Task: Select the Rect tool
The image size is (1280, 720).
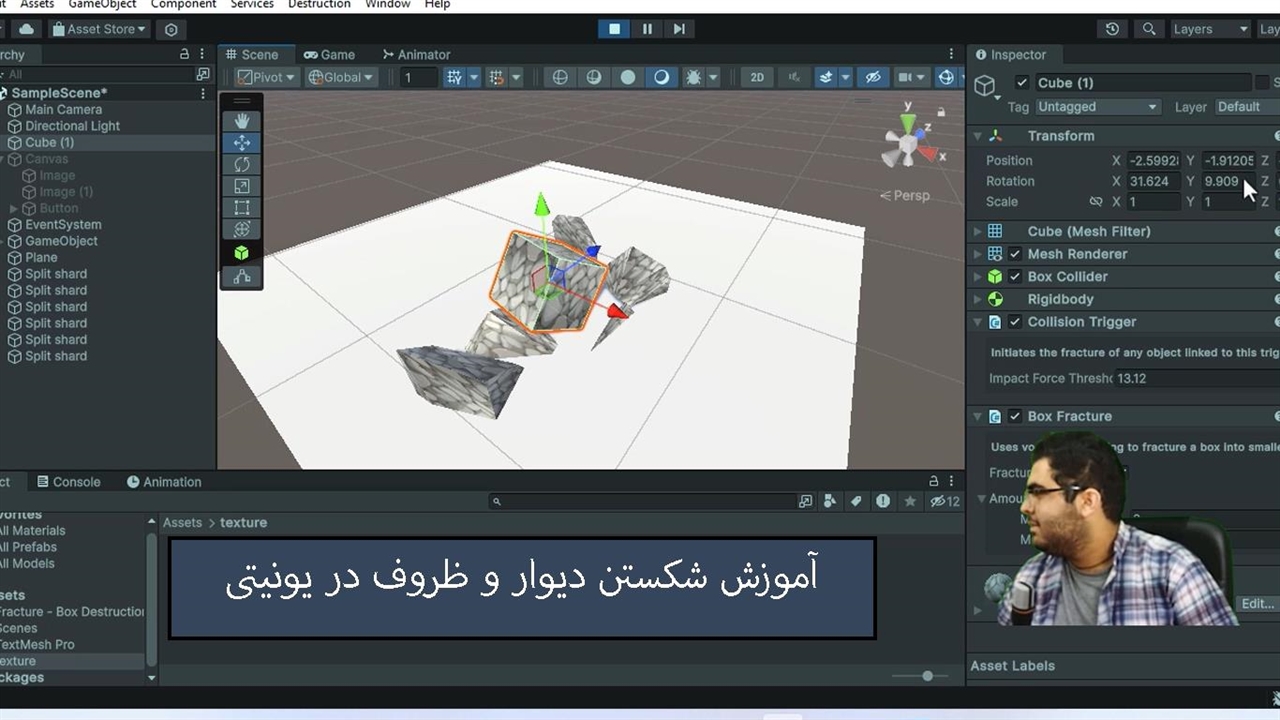Action: point(242,208)
